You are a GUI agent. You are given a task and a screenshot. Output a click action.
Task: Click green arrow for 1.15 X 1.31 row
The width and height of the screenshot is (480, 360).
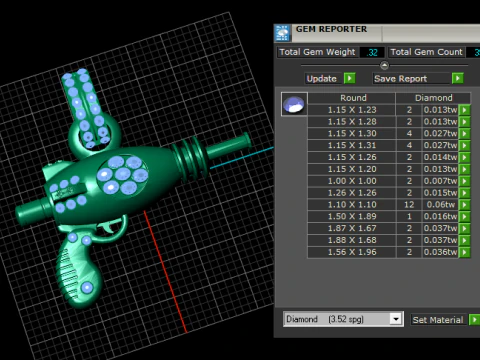464,145
